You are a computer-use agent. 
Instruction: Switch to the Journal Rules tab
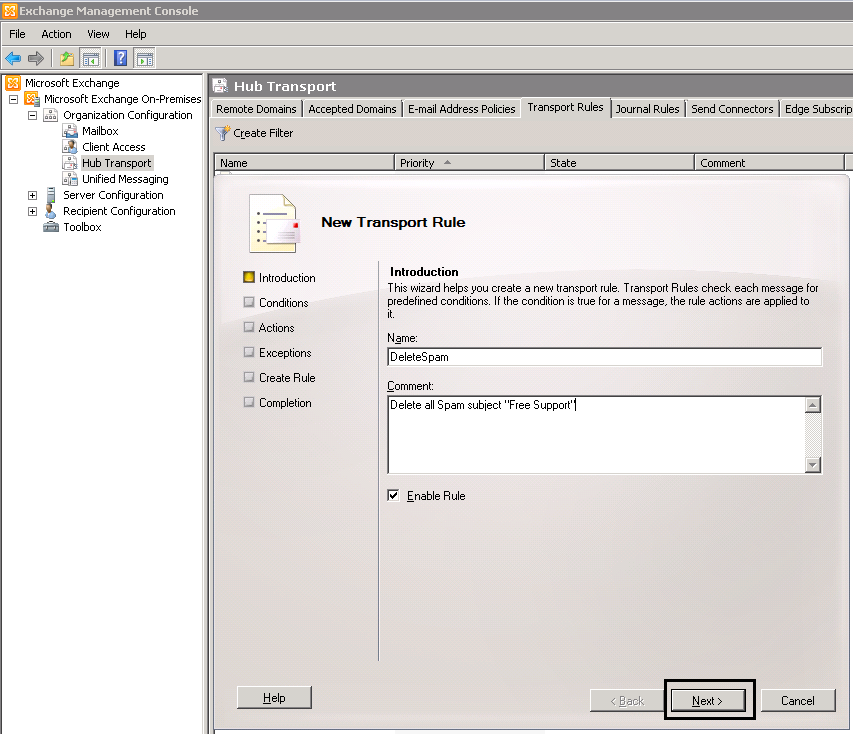point(647,109)
